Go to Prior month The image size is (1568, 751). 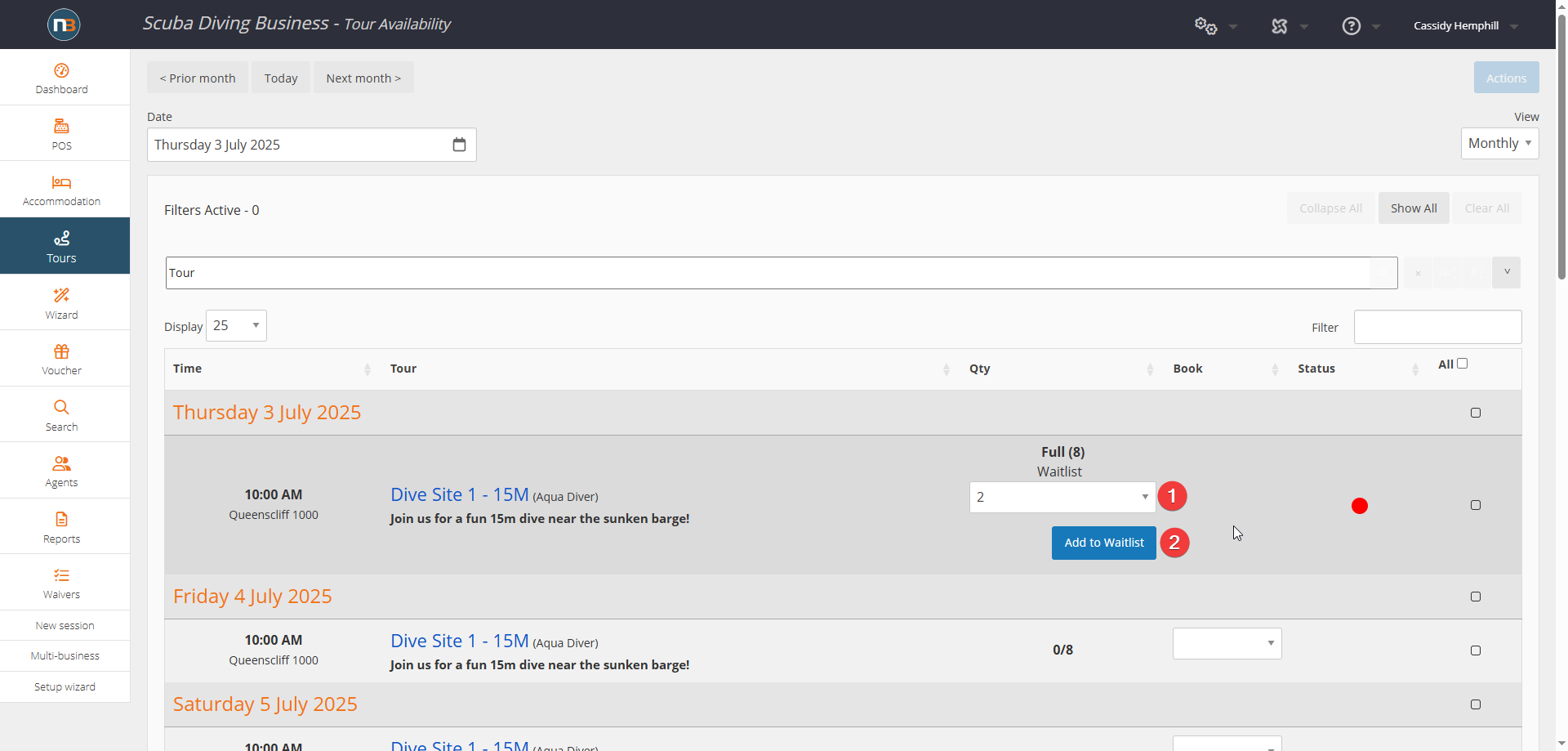[x=198, y=78]
